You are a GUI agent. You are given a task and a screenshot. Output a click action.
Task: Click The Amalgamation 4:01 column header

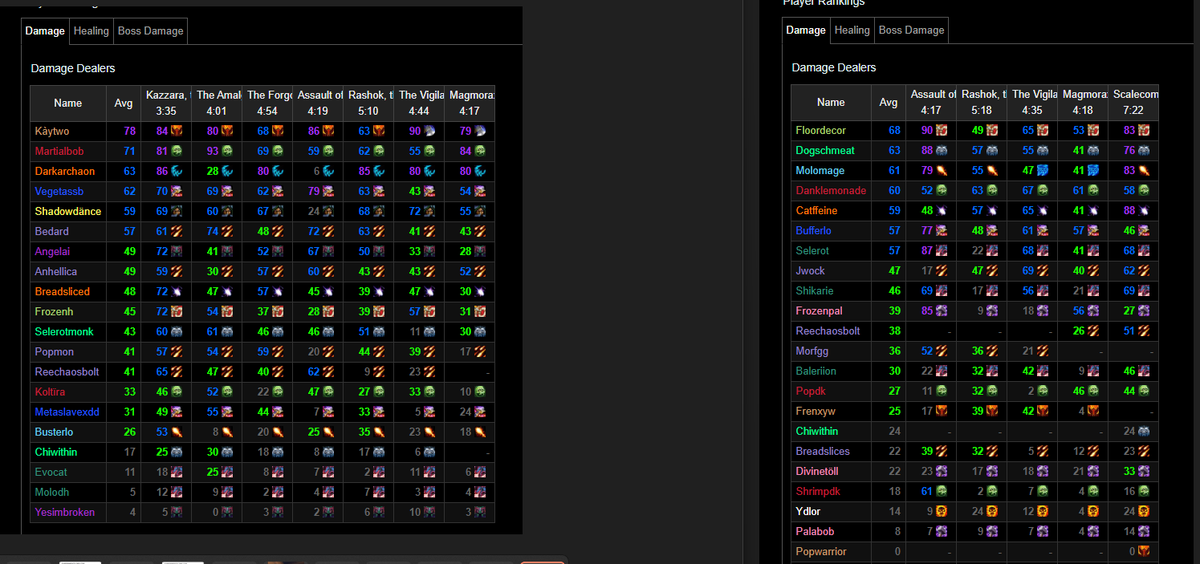[x=218, y=103]
